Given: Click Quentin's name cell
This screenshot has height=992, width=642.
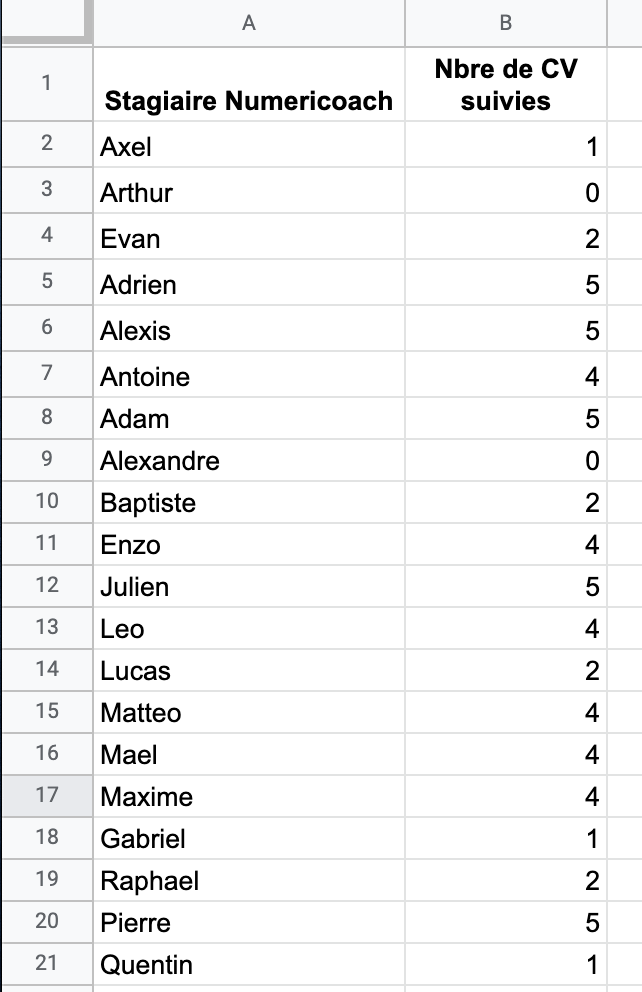Looking at the screenshot, I should pos(249,964).
